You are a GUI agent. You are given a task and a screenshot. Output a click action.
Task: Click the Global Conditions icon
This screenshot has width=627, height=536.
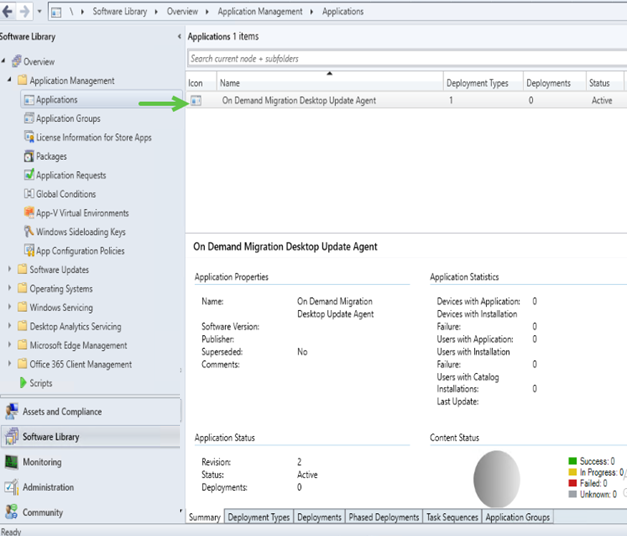tap(29, 194)
